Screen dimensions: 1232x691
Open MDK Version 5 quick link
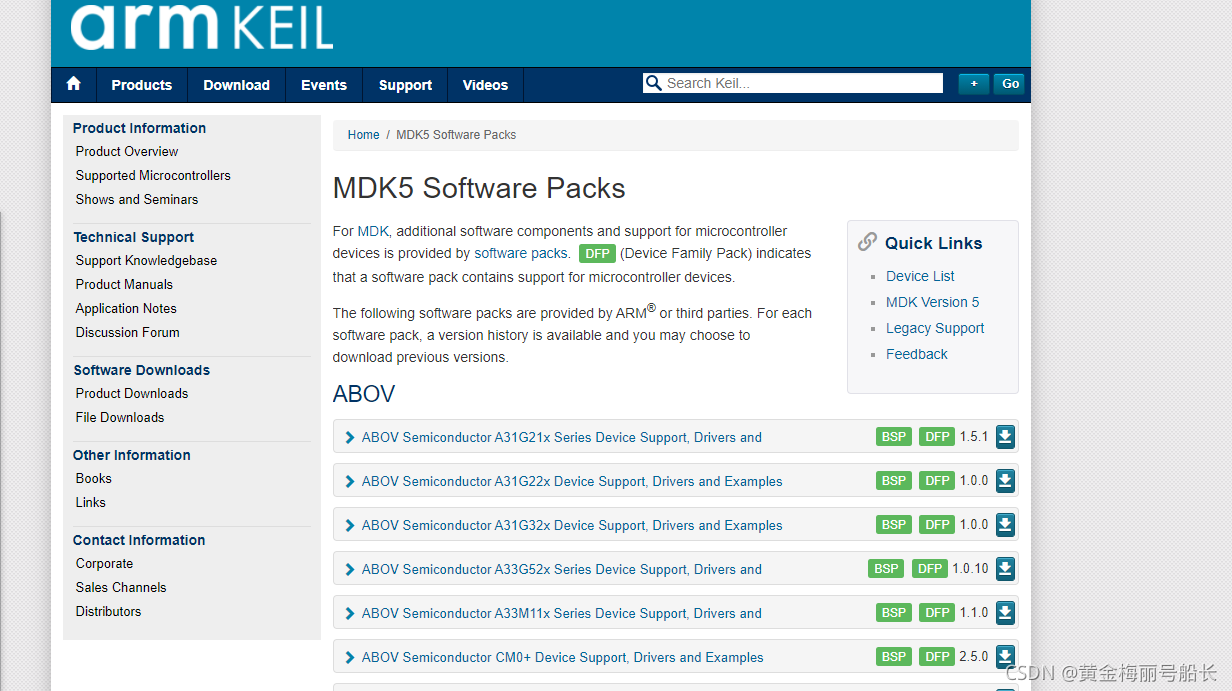933,302
